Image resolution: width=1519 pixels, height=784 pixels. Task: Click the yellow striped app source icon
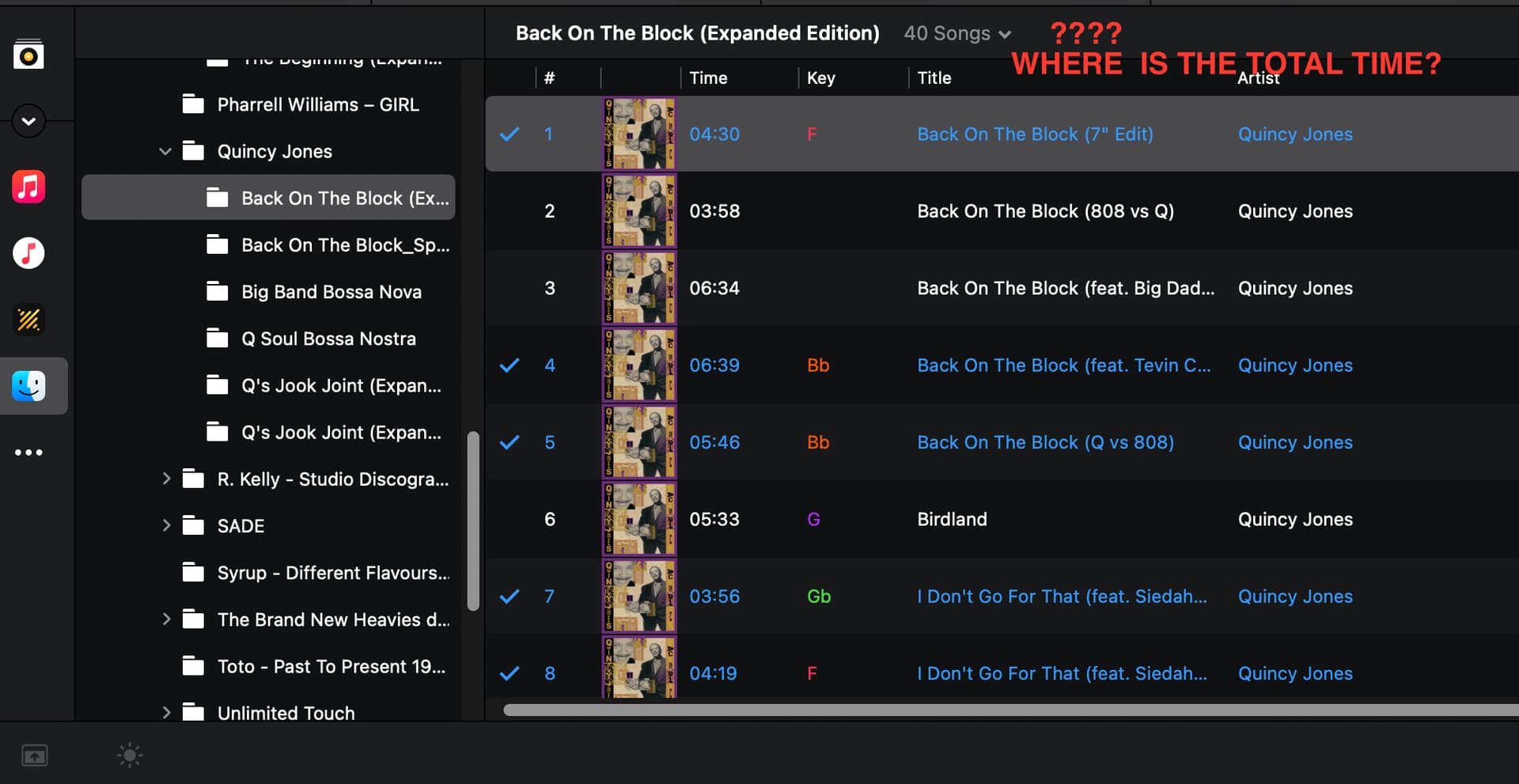(28, 320)
